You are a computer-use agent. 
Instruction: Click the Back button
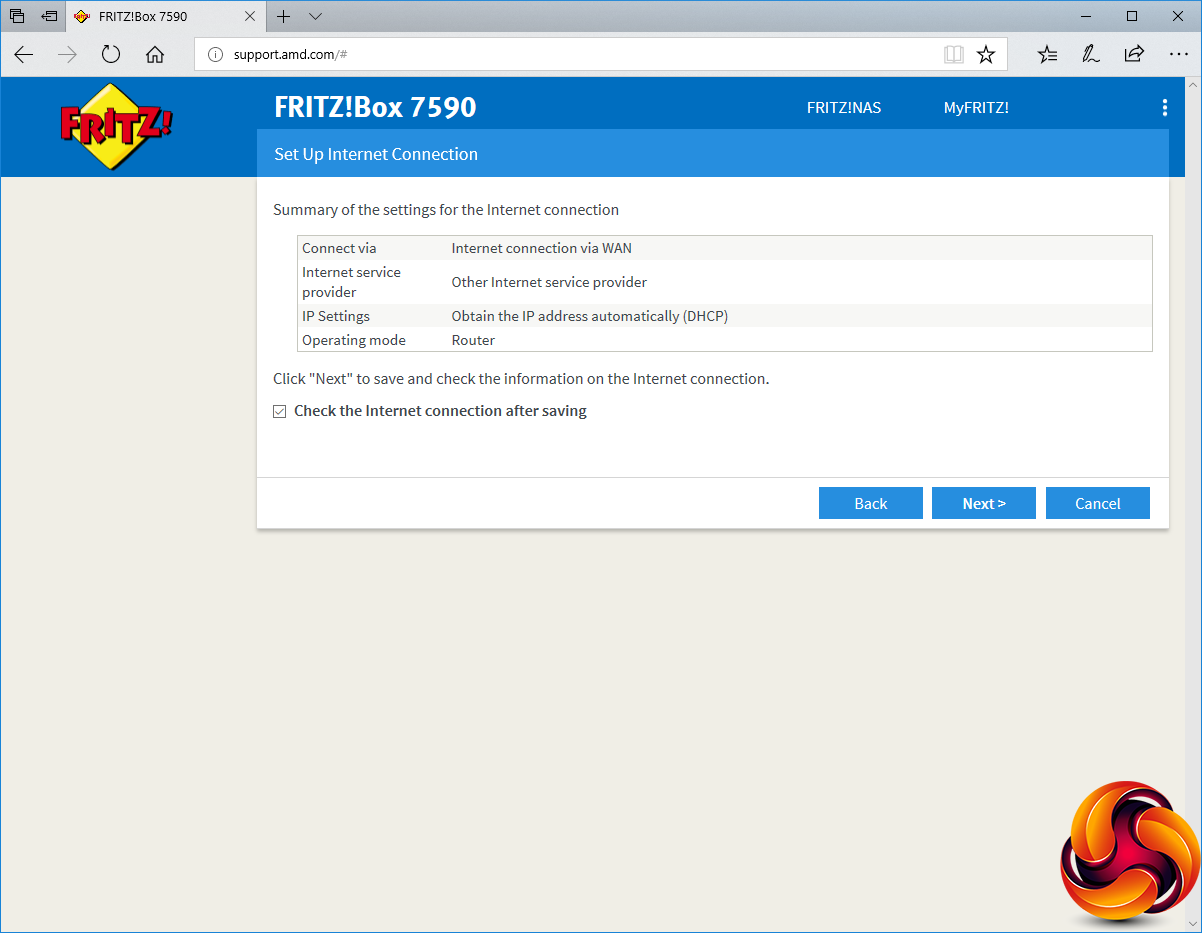click(870, 504)
